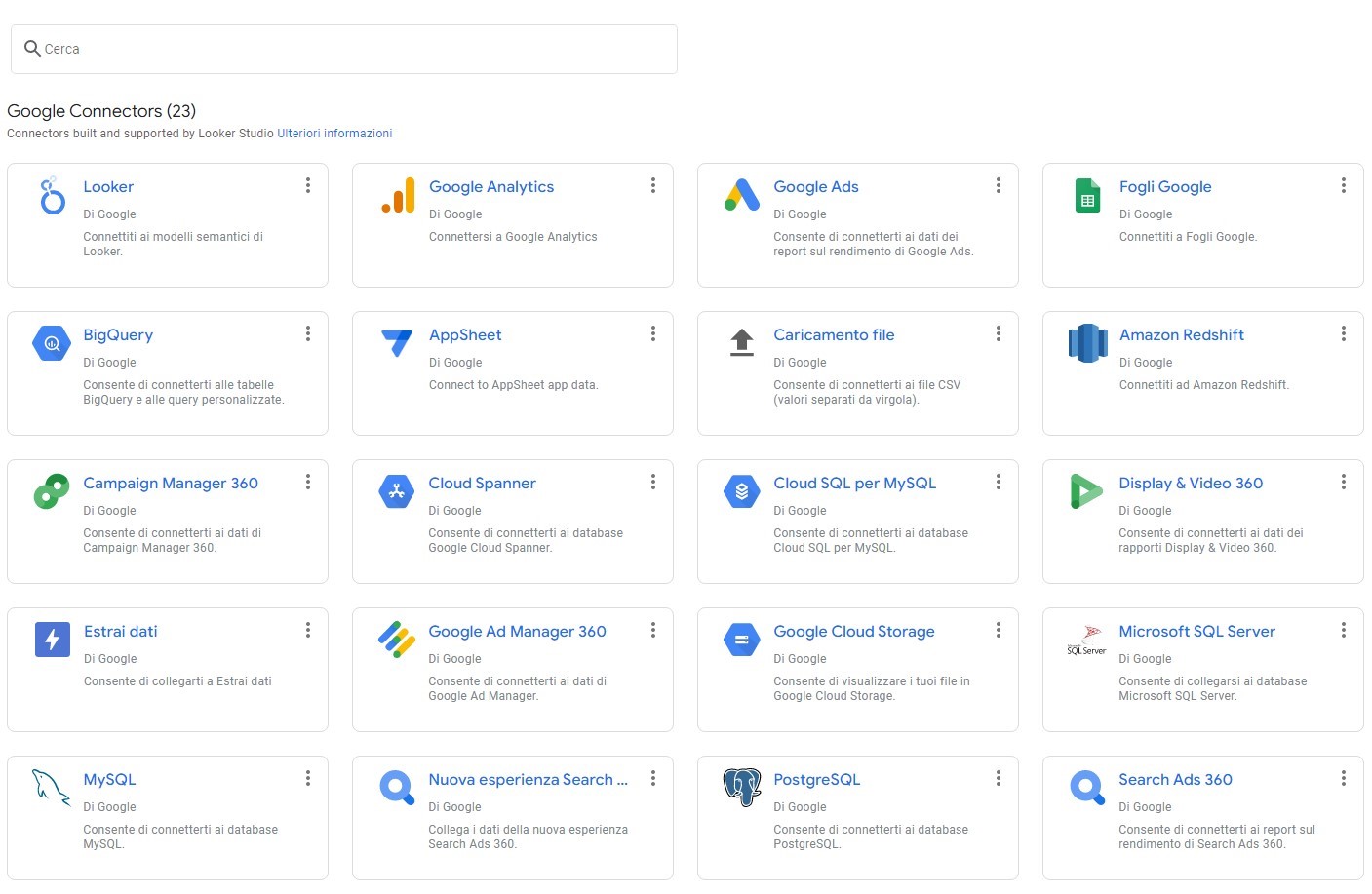Screen dimensions: 1372x894
Task: Open Cloud Spanner card three-dot menu
Action: click(x=653, y=482)
